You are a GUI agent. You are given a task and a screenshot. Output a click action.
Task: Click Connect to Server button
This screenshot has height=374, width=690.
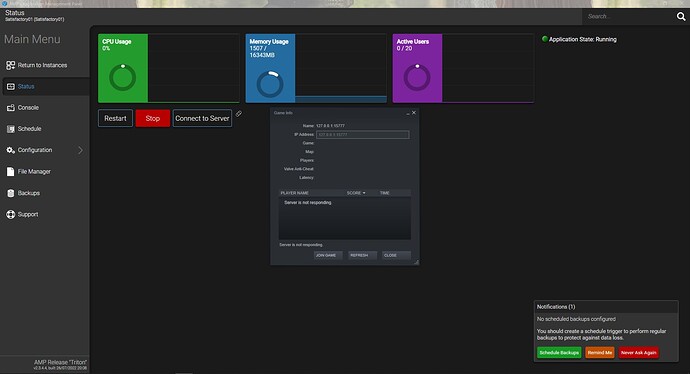[x=202, y=118]
